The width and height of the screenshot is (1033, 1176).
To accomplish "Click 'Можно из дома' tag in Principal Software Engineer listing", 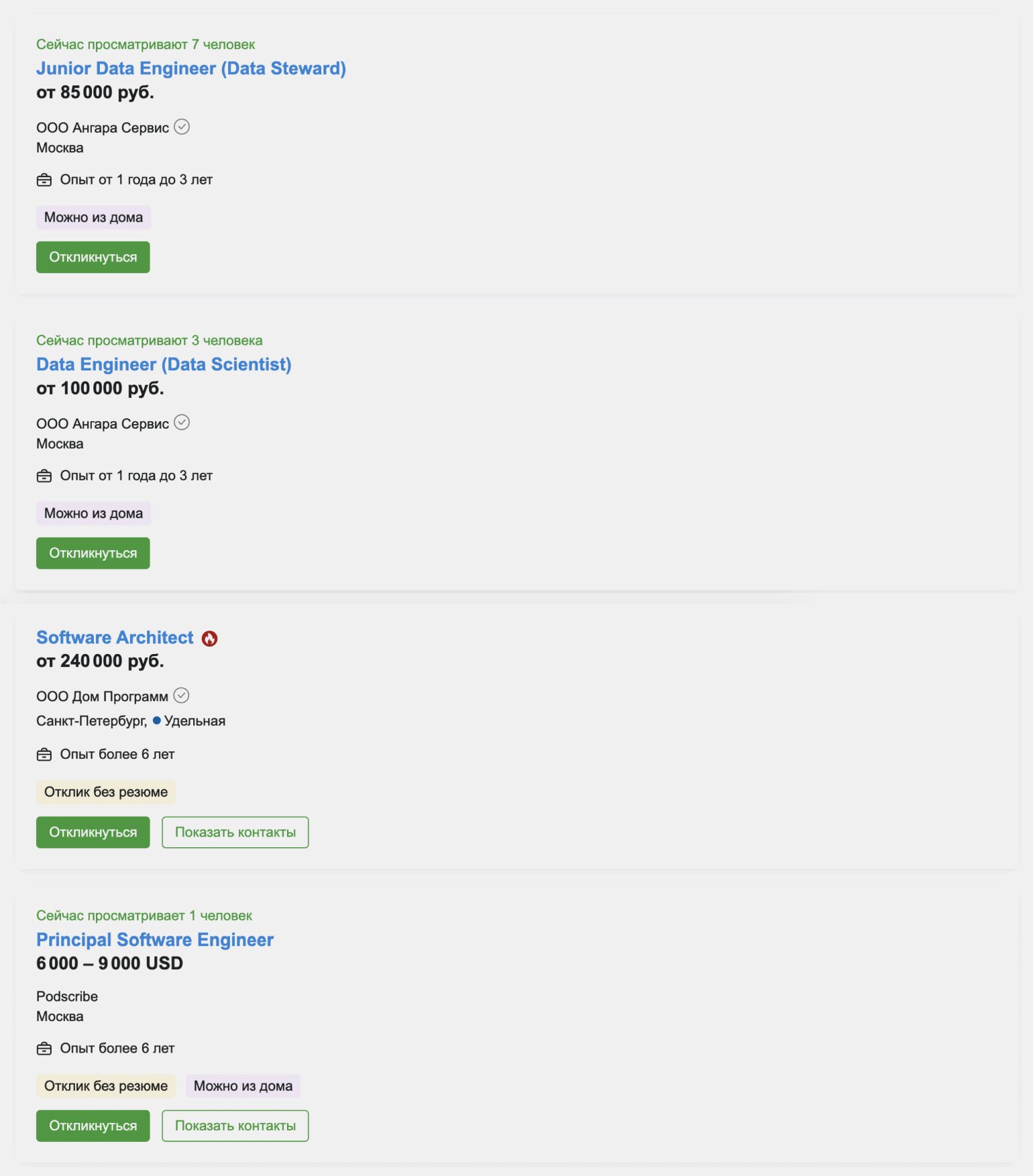I will [243, 1086].
